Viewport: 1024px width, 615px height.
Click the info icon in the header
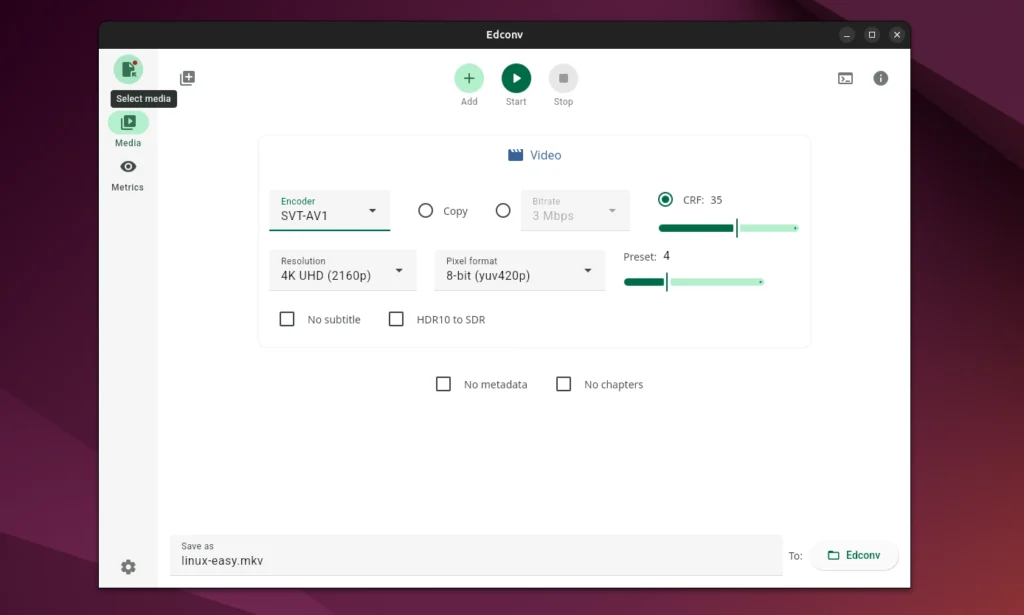[881, 78]
